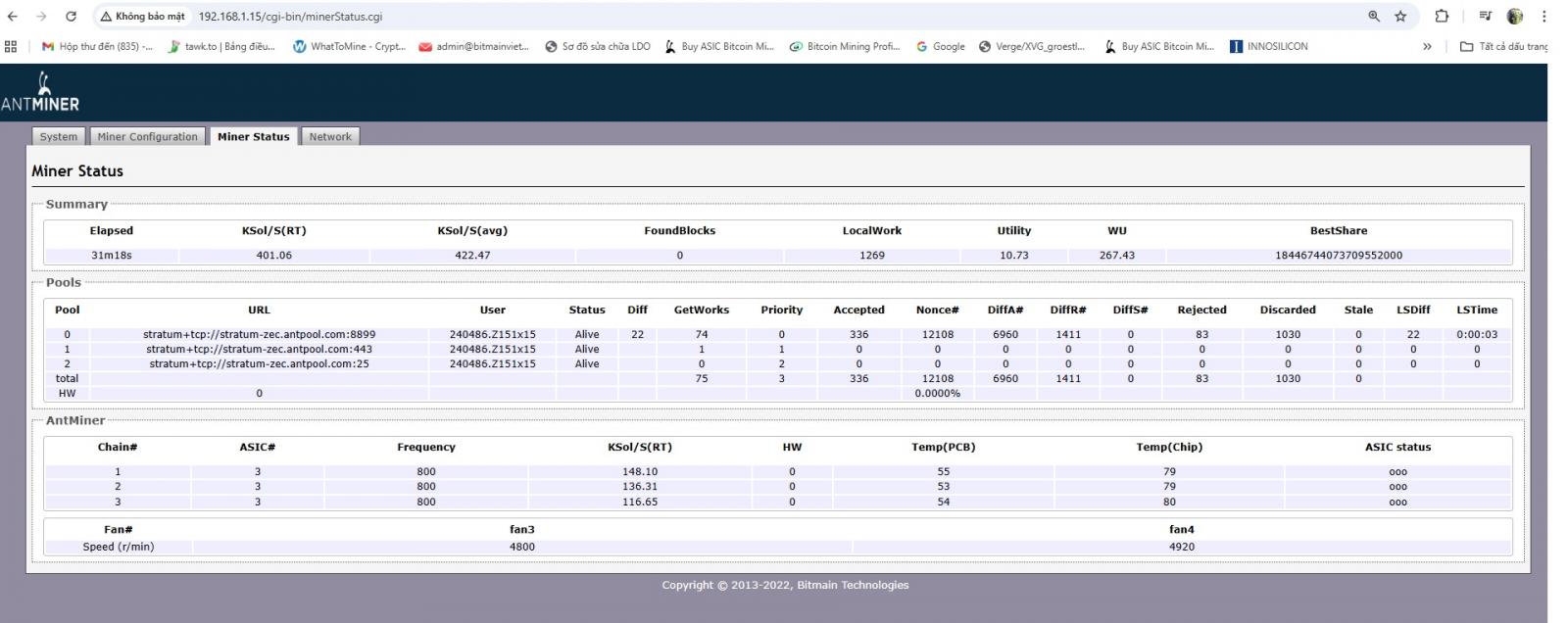Switch to the System tab
1568x623 pixels.
(x=59, y=136)
